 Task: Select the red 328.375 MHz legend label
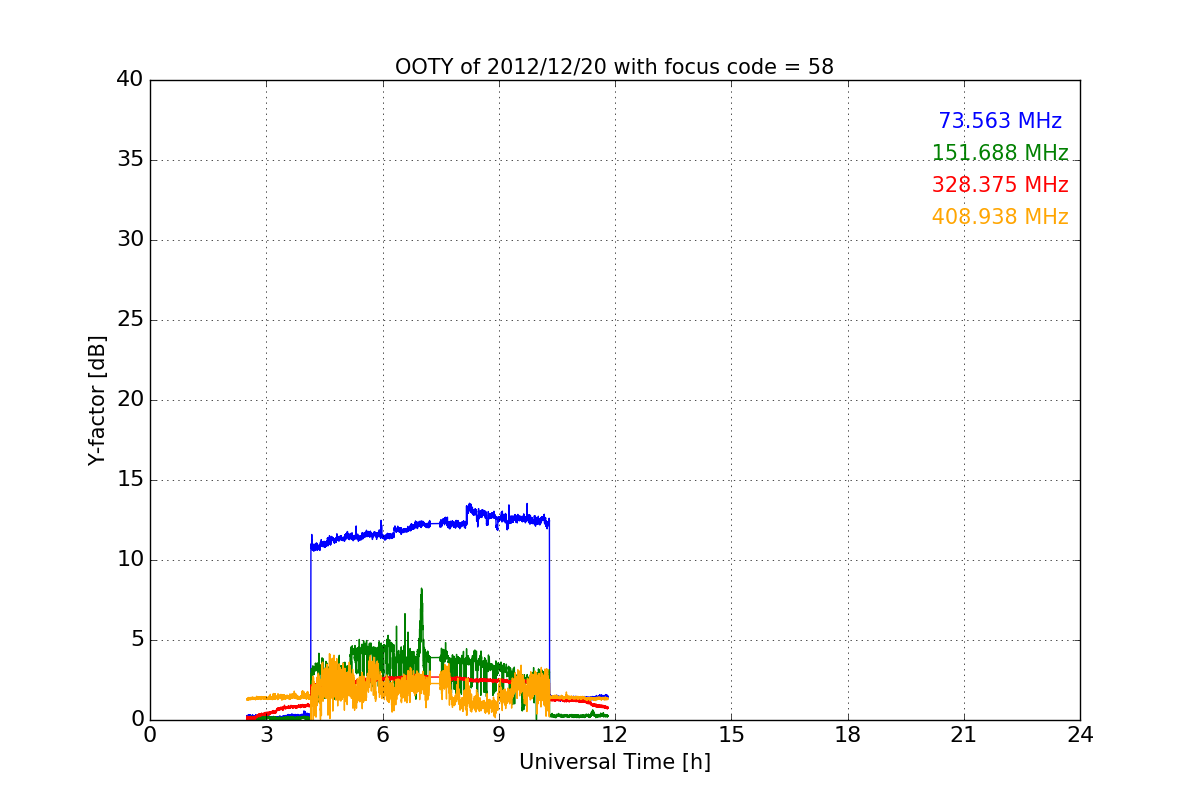pos(1000,185)
